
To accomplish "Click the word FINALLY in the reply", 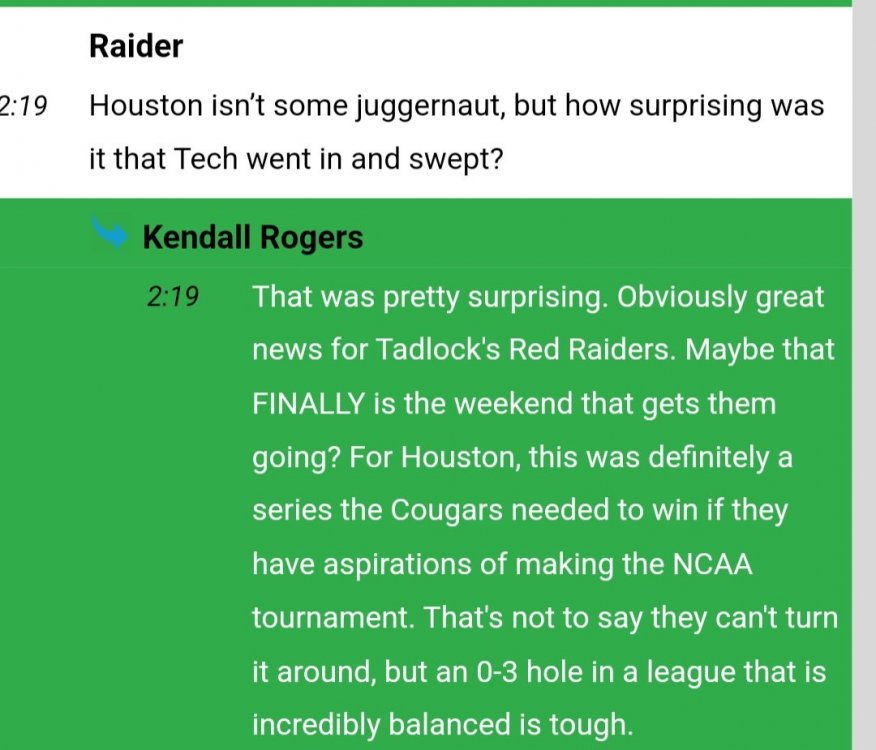I will tap(308, 404).
